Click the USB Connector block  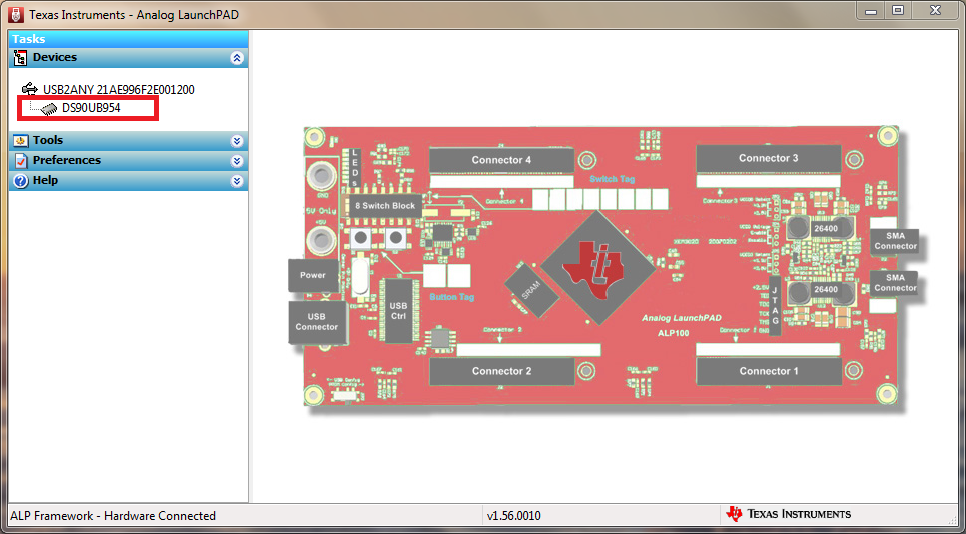coord(317,322)
